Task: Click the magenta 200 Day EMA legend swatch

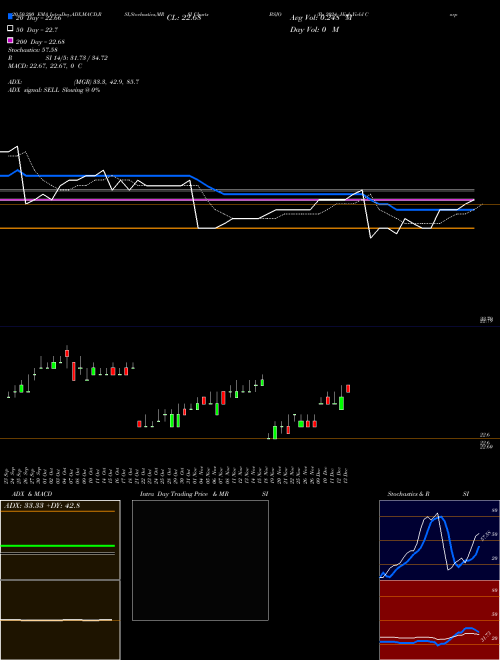Action: point(10,40)
